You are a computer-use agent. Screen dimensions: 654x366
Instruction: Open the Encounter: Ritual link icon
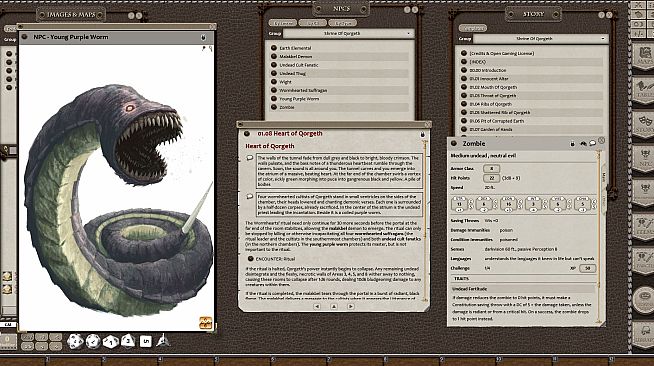click(x=250, y=258)
